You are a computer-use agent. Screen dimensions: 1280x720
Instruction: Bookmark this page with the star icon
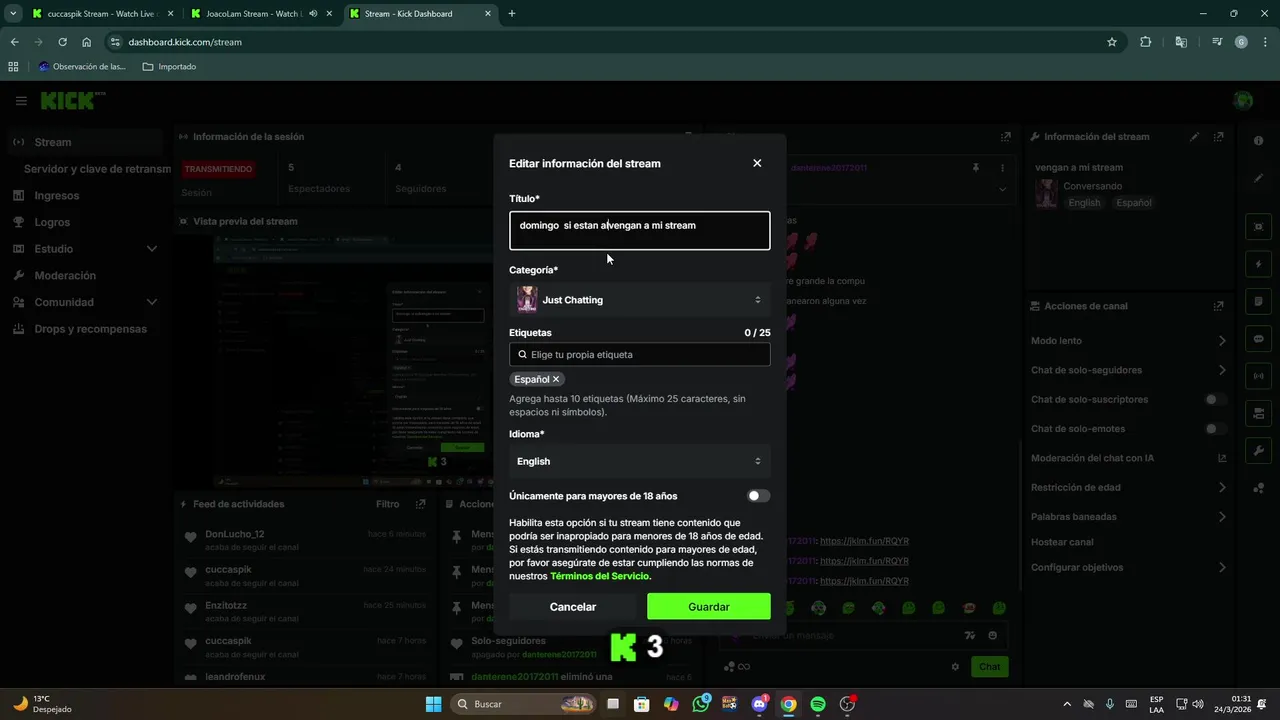(1112, 42)
